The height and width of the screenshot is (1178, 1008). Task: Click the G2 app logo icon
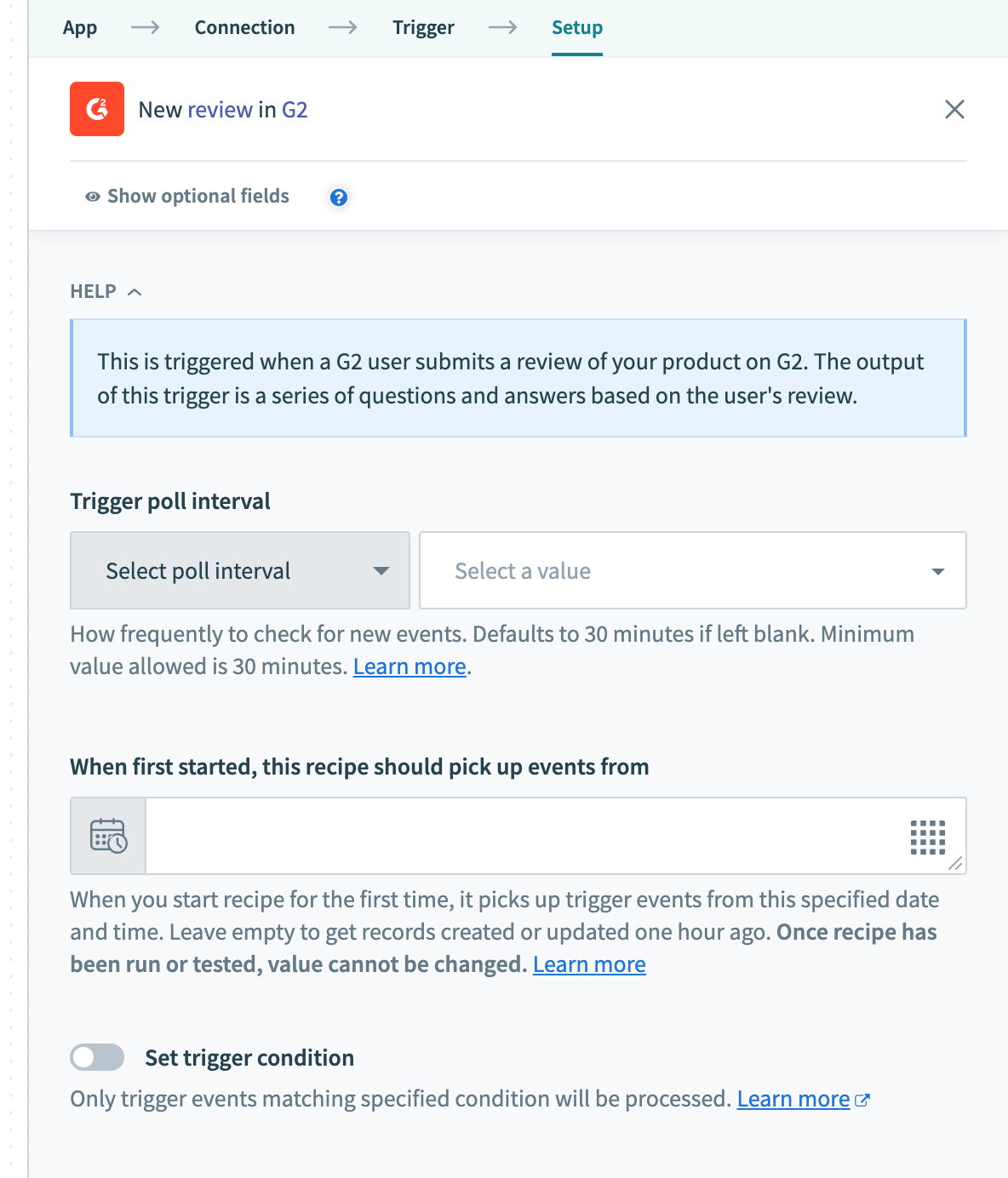tap(97, 109)
